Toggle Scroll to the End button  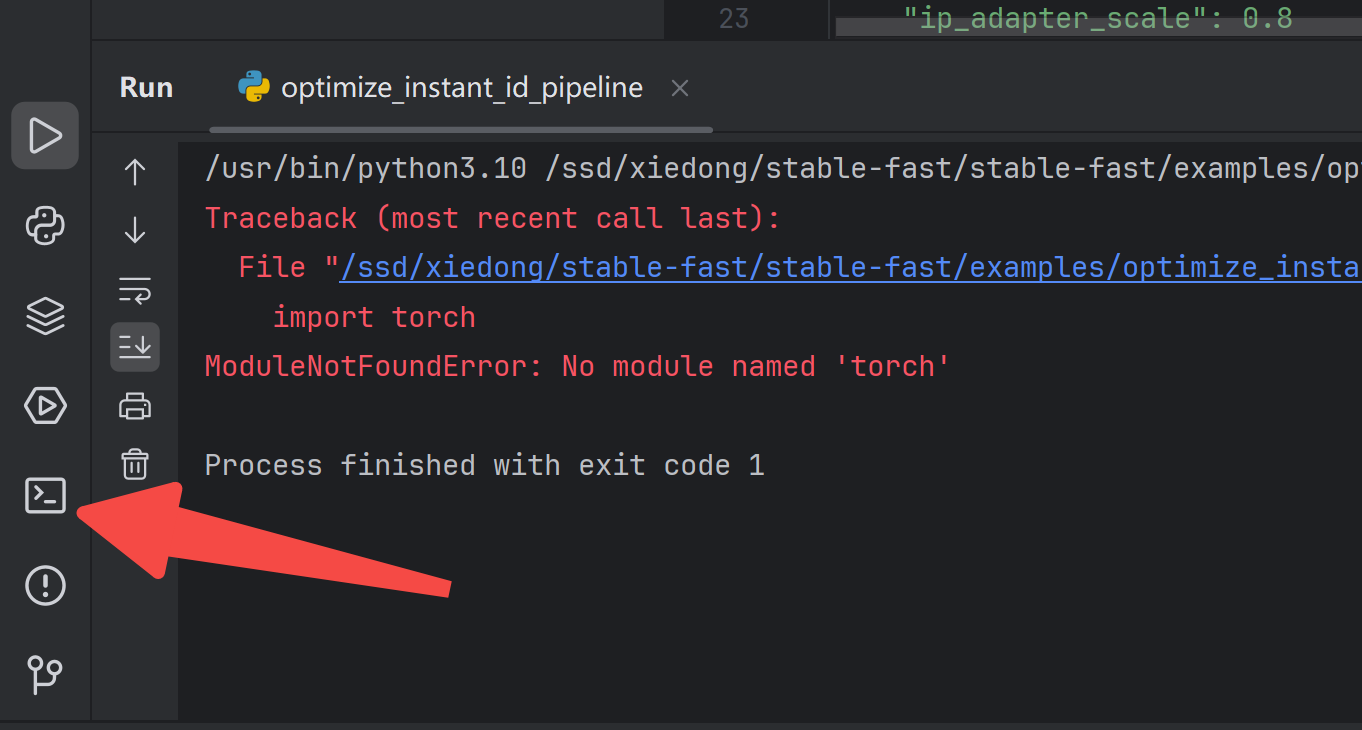coord(135,347)
